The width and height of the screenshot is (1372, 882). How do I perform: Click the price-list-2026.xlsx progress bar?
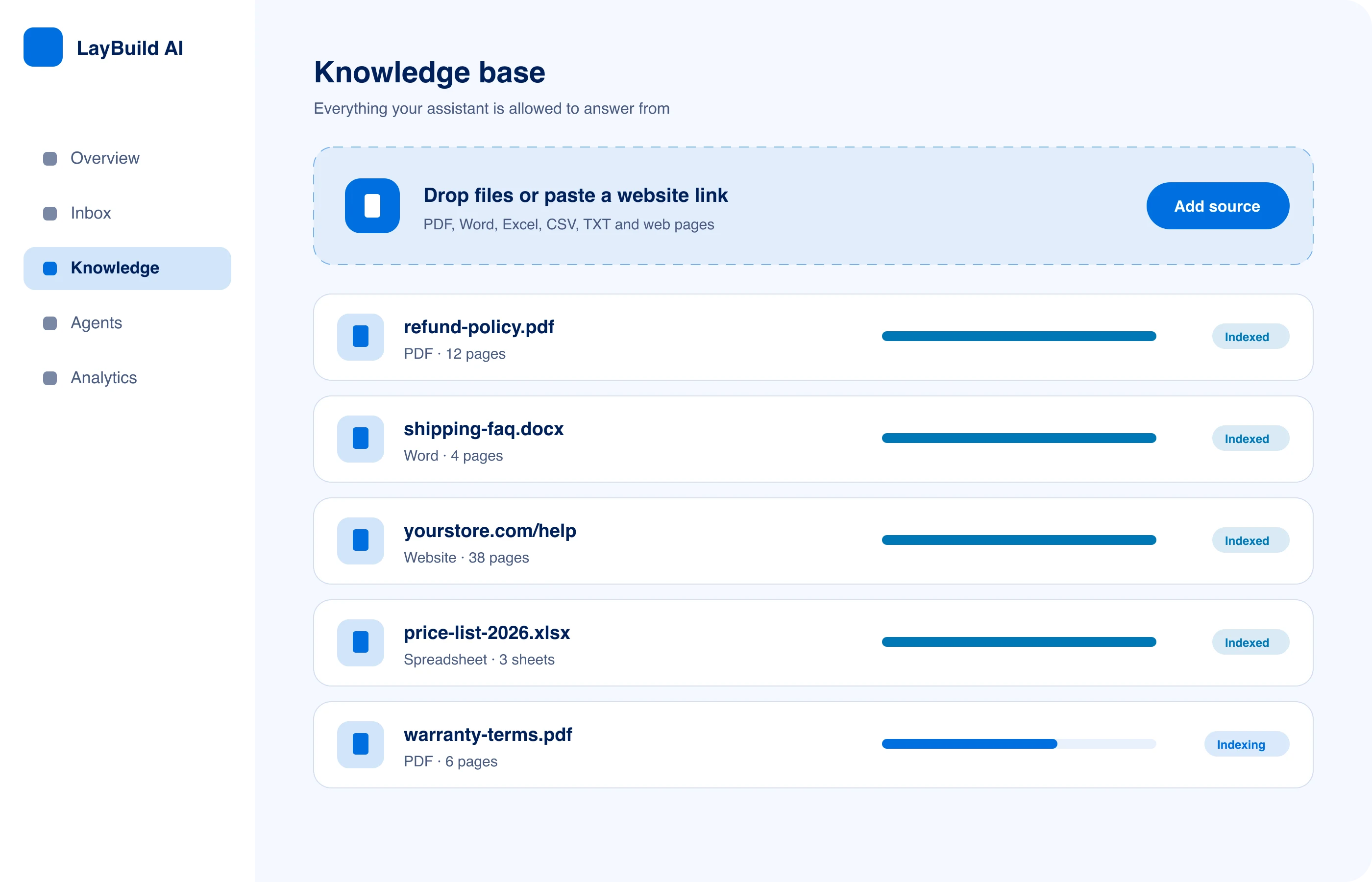tap(1019, 642)
